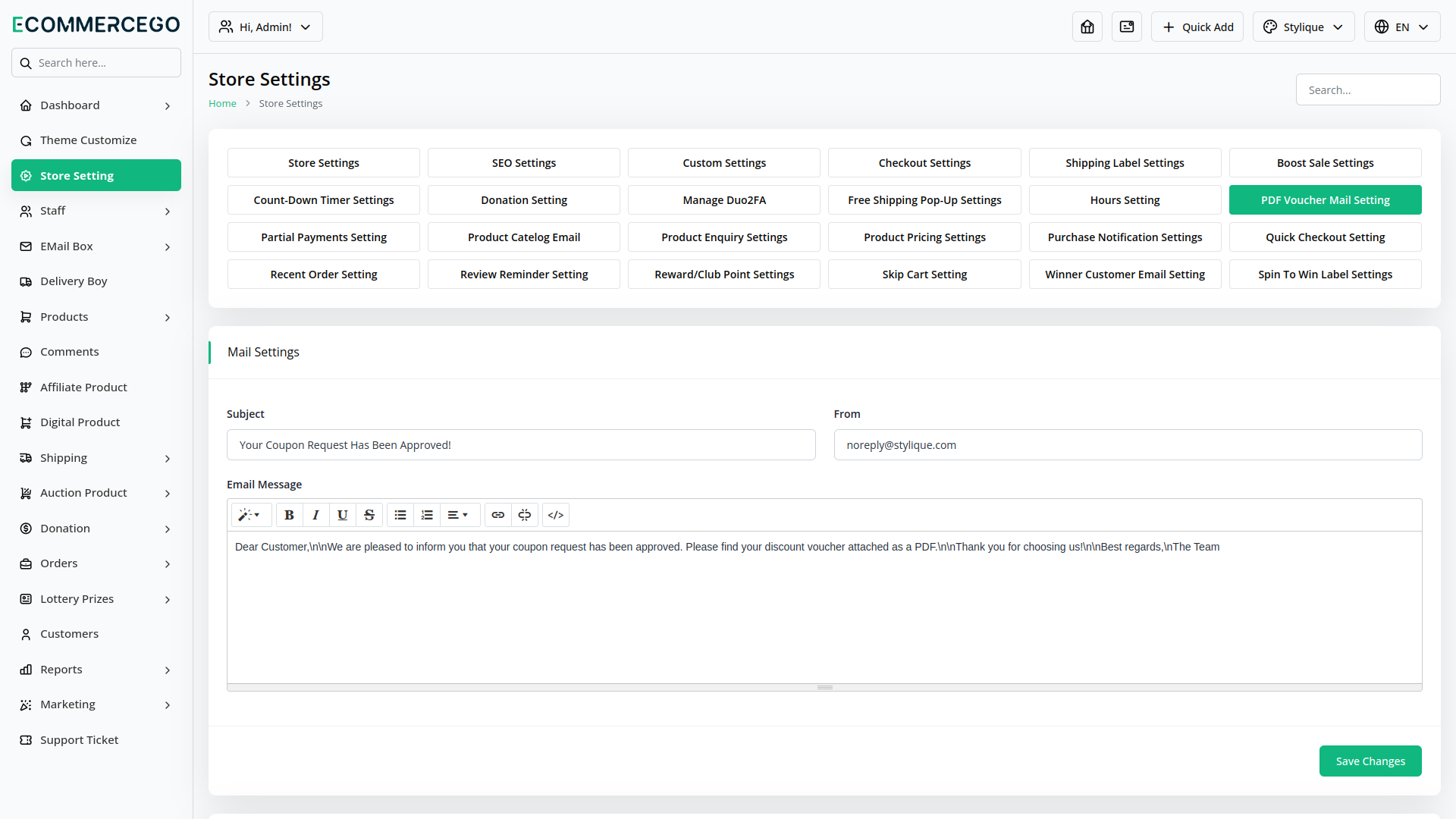Focus the sidebar Search here field
This screenshot has height=819, width=1456.
[96, 63]
